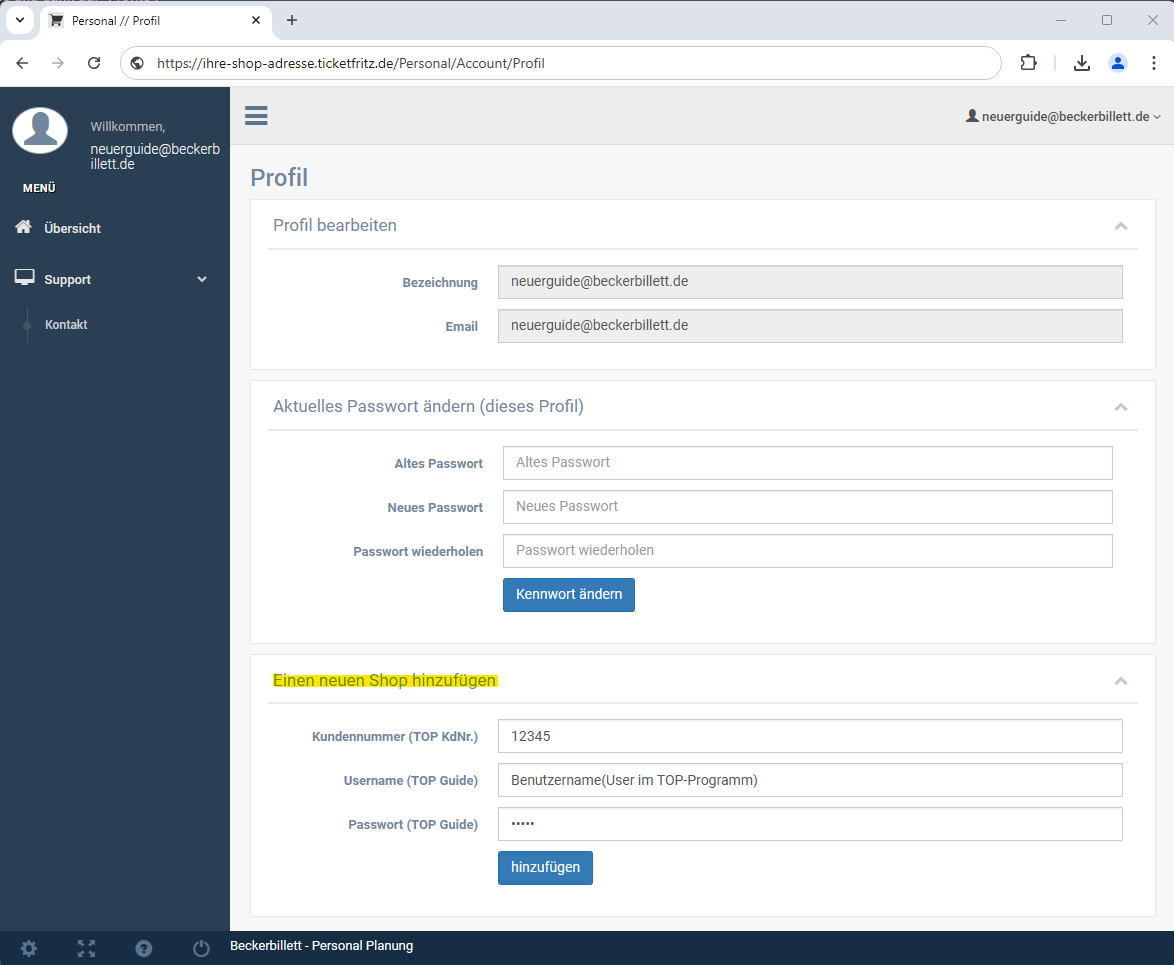
Task: Click the user avatar in sidebar
Action: [x=40, y=130]
